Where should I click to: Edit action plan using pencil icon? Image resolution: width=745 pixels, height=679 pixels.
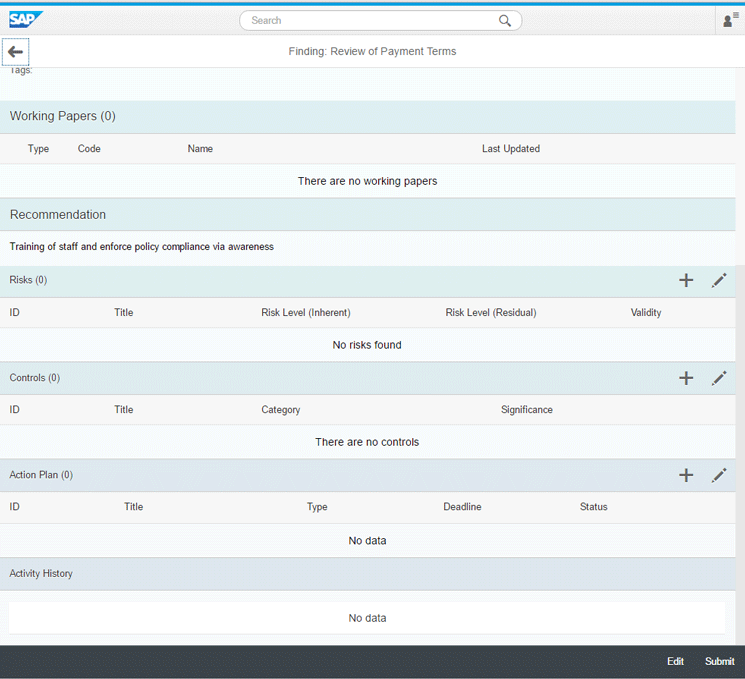pyautogui.click(x=719, y=475)
